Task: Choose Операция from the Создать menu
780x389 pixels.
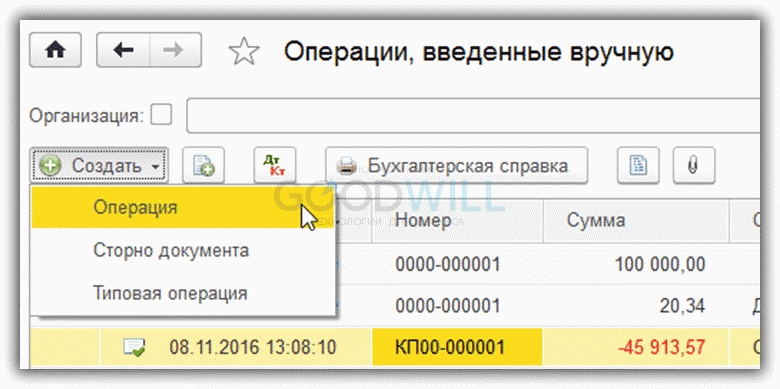Action: tap(183, 207)
